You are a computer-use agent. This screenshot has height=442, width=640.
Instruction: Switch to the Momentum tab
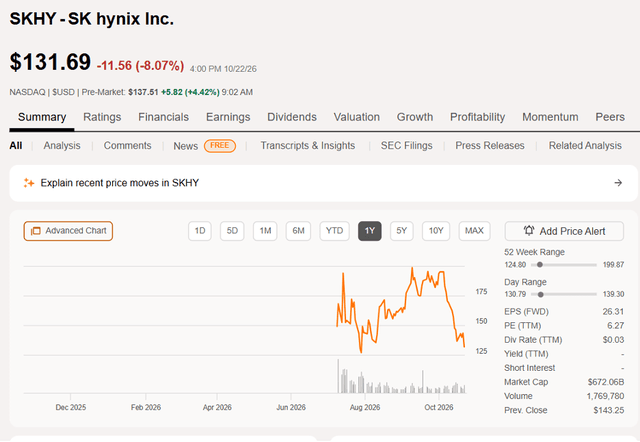point(550,117)
